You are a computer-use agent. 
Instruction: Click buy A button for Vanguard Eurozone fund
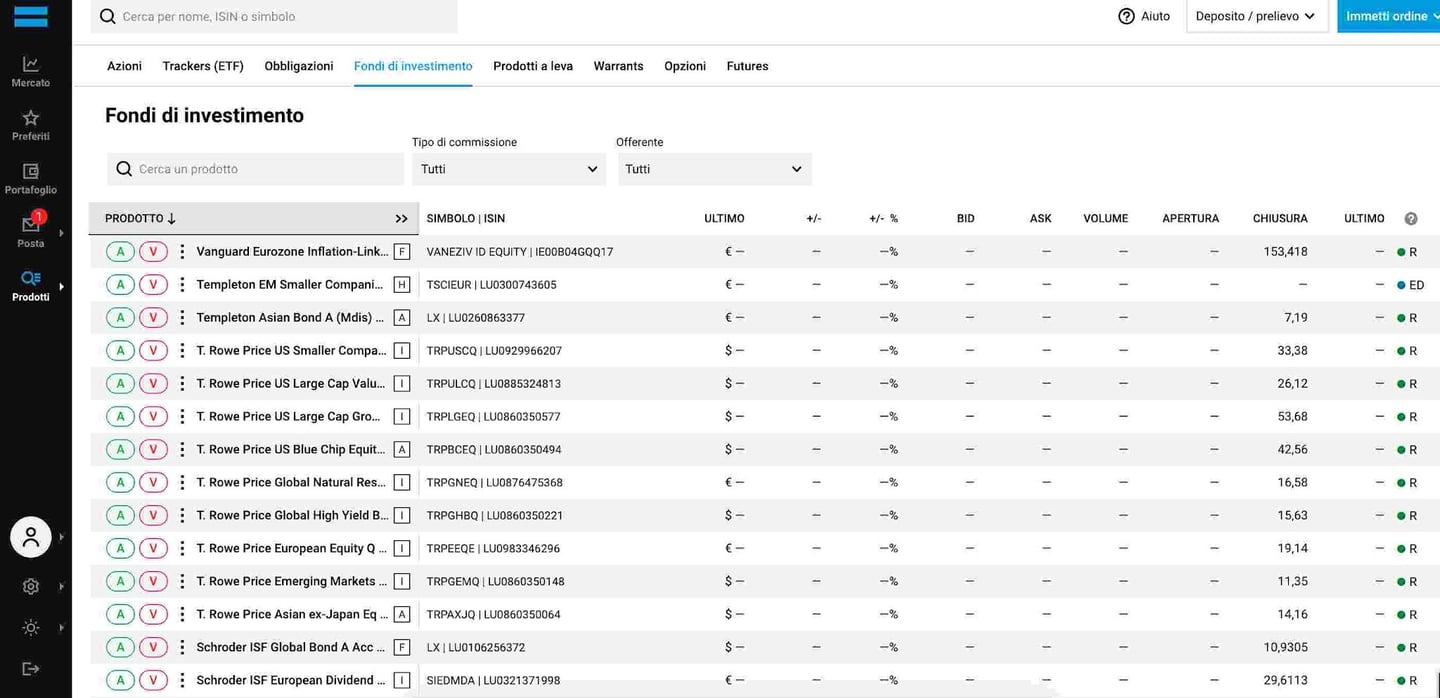click(x=121, y=252)
